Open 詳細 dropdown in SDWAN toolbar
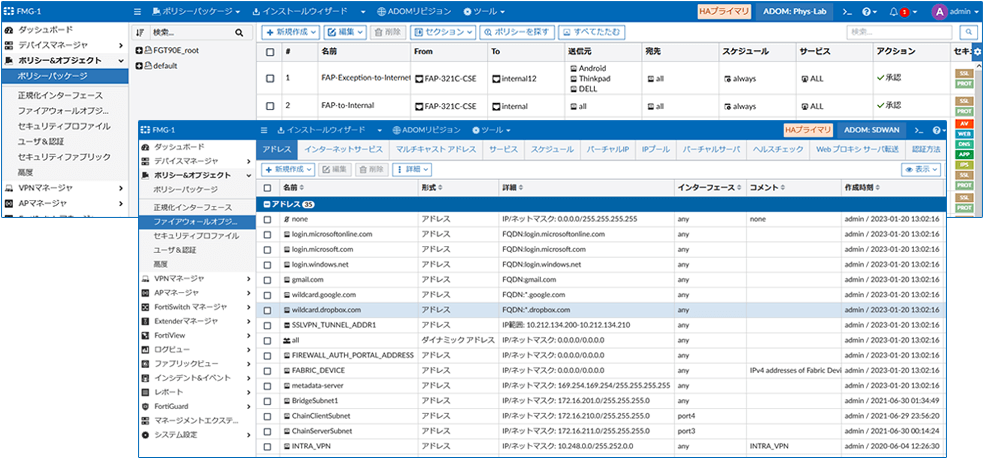 412,170
